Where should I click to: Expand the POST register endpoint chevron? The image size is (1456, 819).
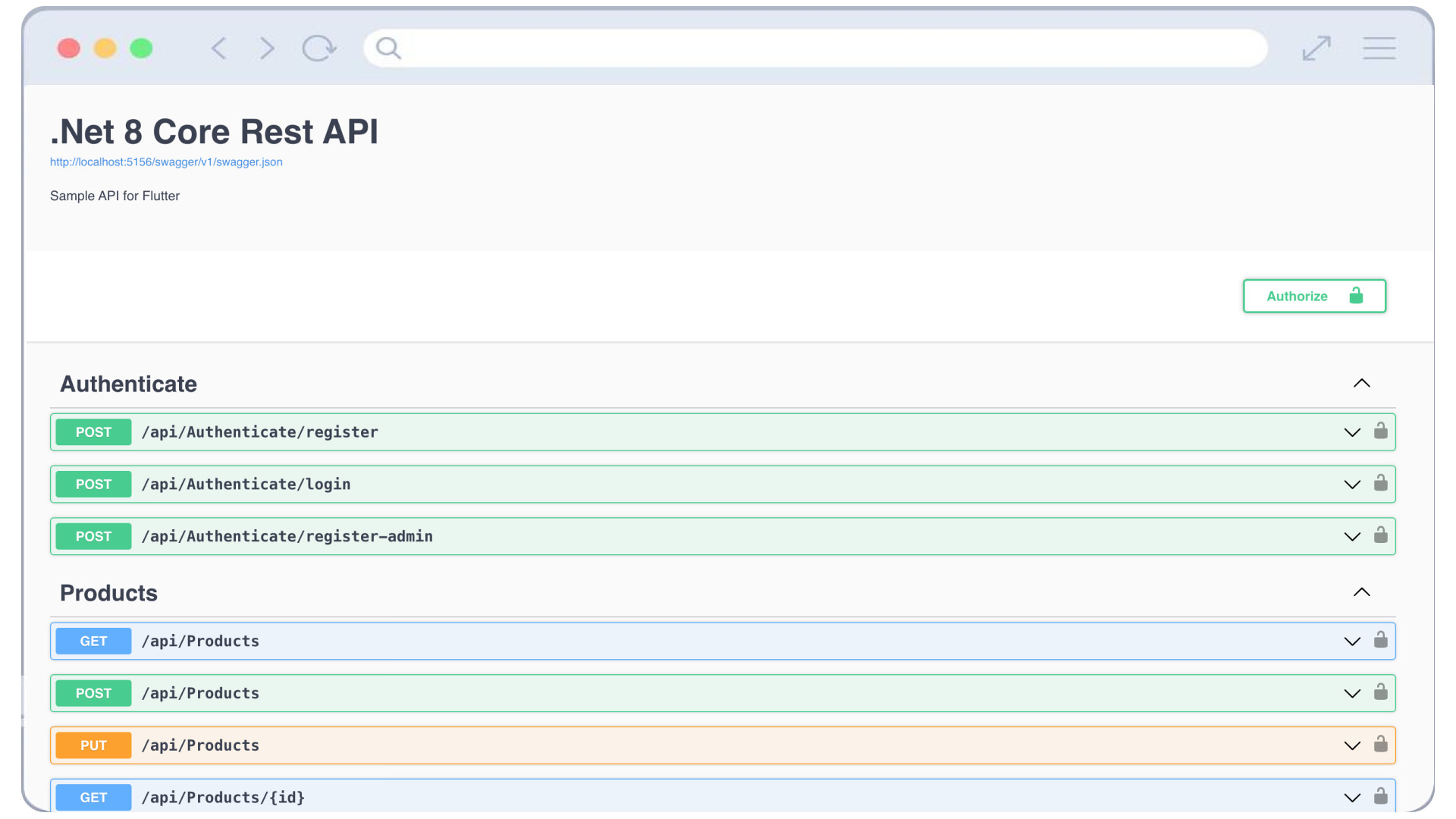point(1352,432)
